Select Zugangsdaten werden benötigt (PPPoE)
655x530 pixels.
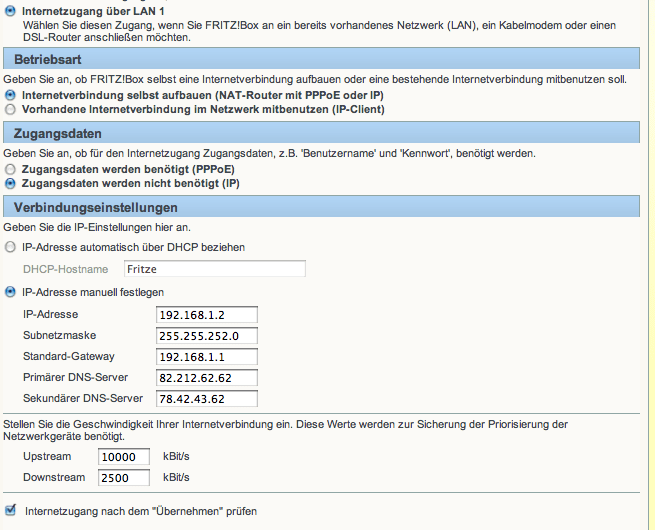tap(10, 169)
